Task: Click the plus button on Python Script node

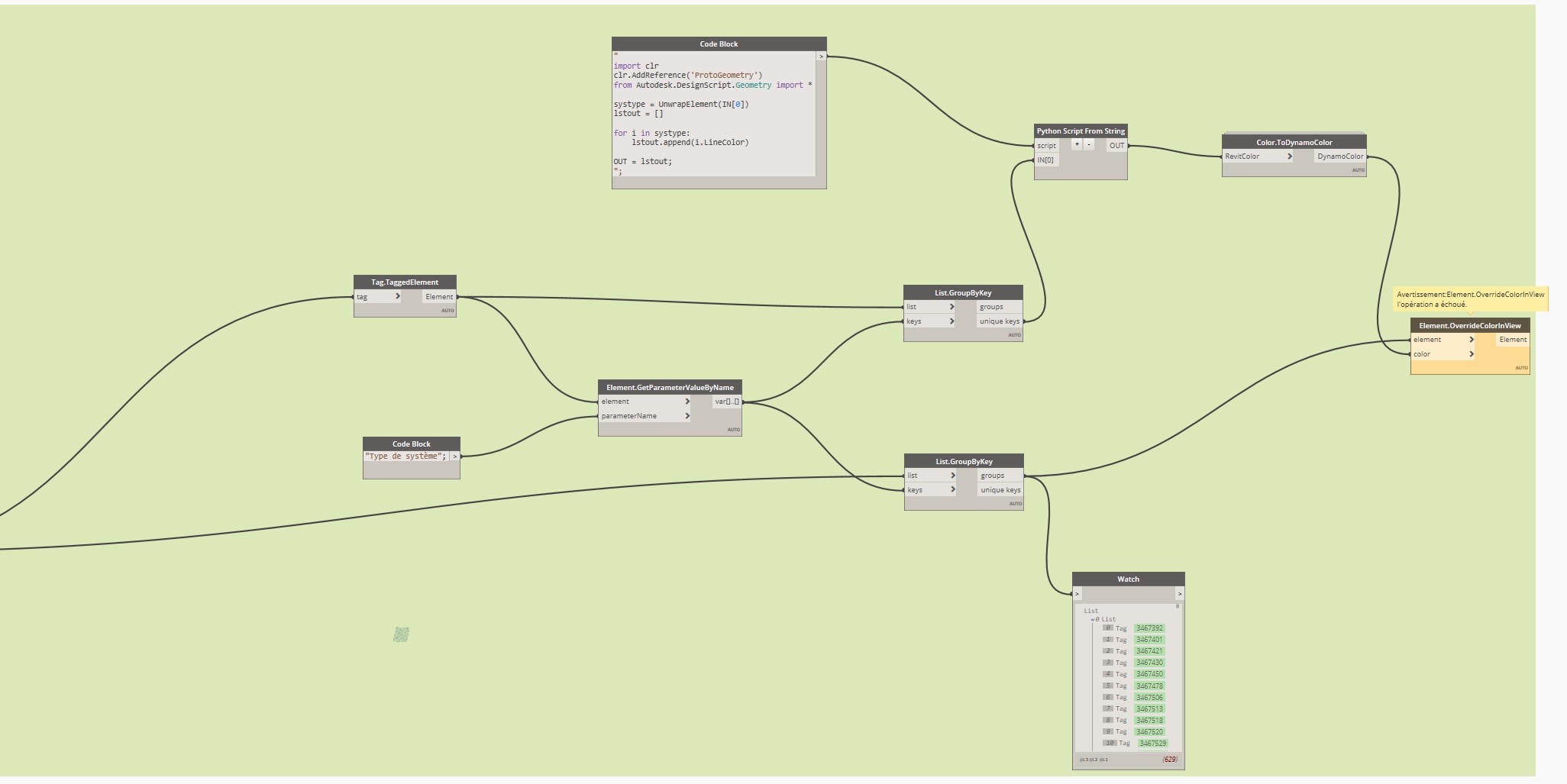Action: tap(1077, 144)
